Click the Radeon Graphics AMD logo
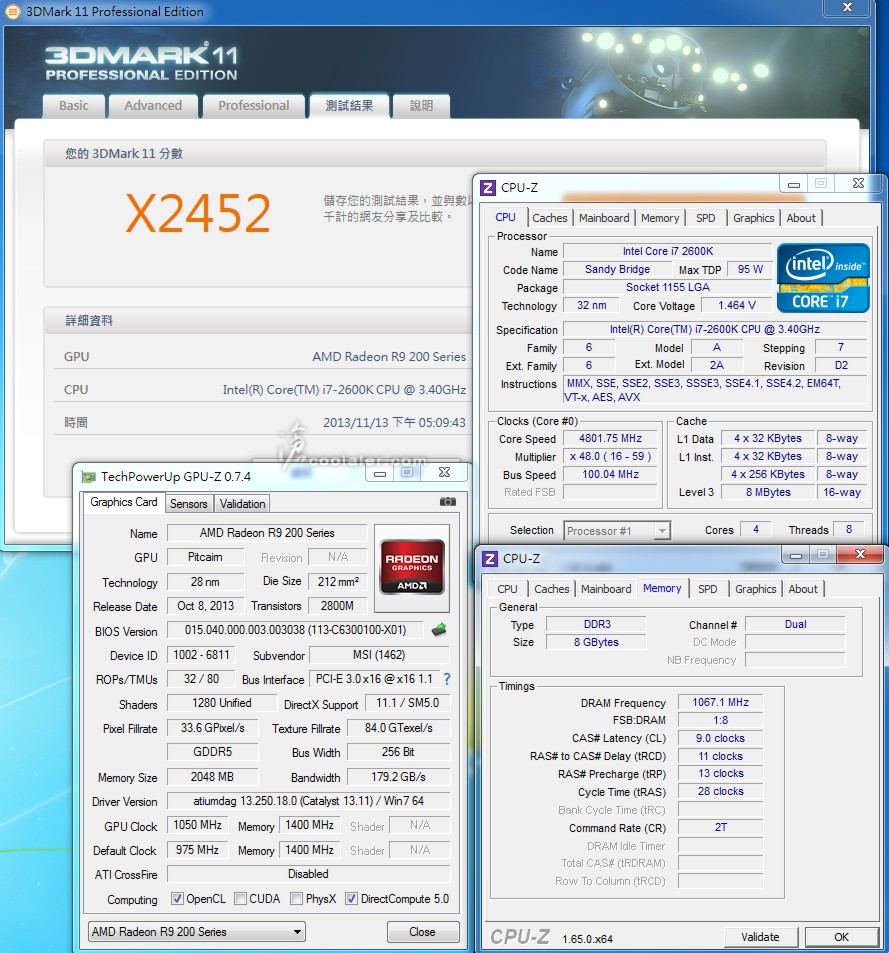Viewport: 889px width, 953px height. click(x=412, y=567)
